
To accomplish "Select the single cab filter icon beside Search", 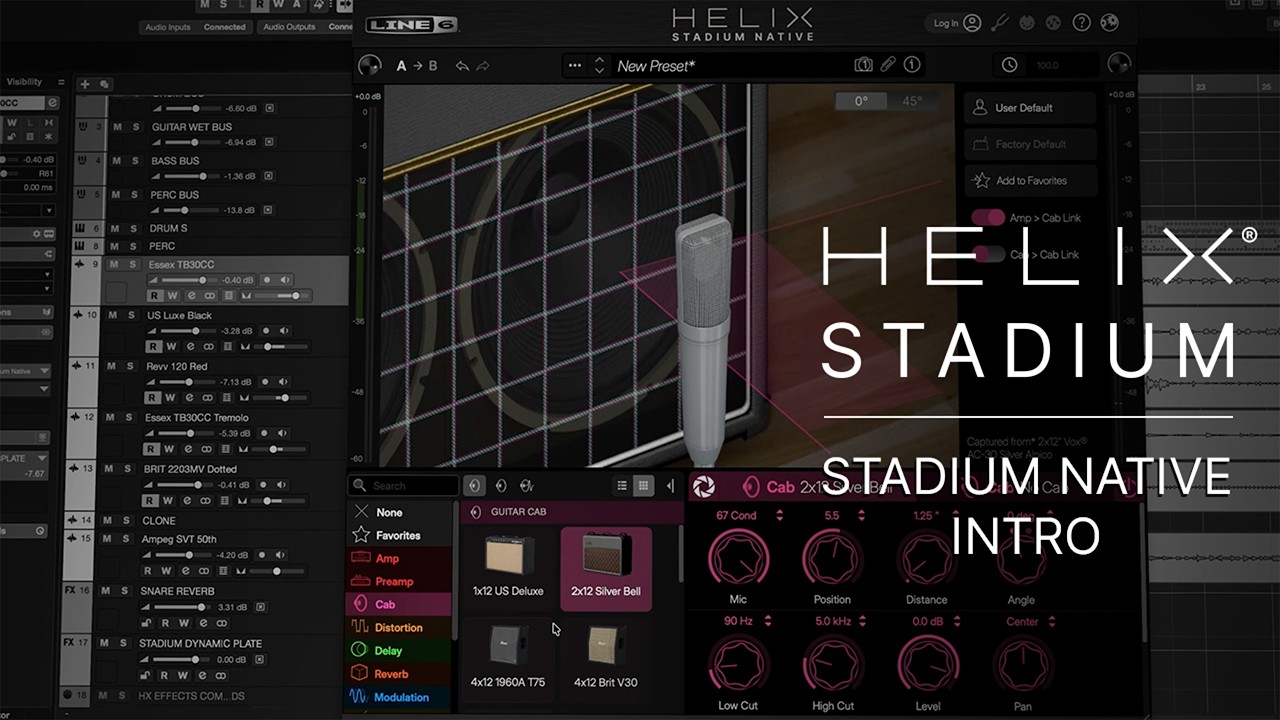I will click(475, 486).
